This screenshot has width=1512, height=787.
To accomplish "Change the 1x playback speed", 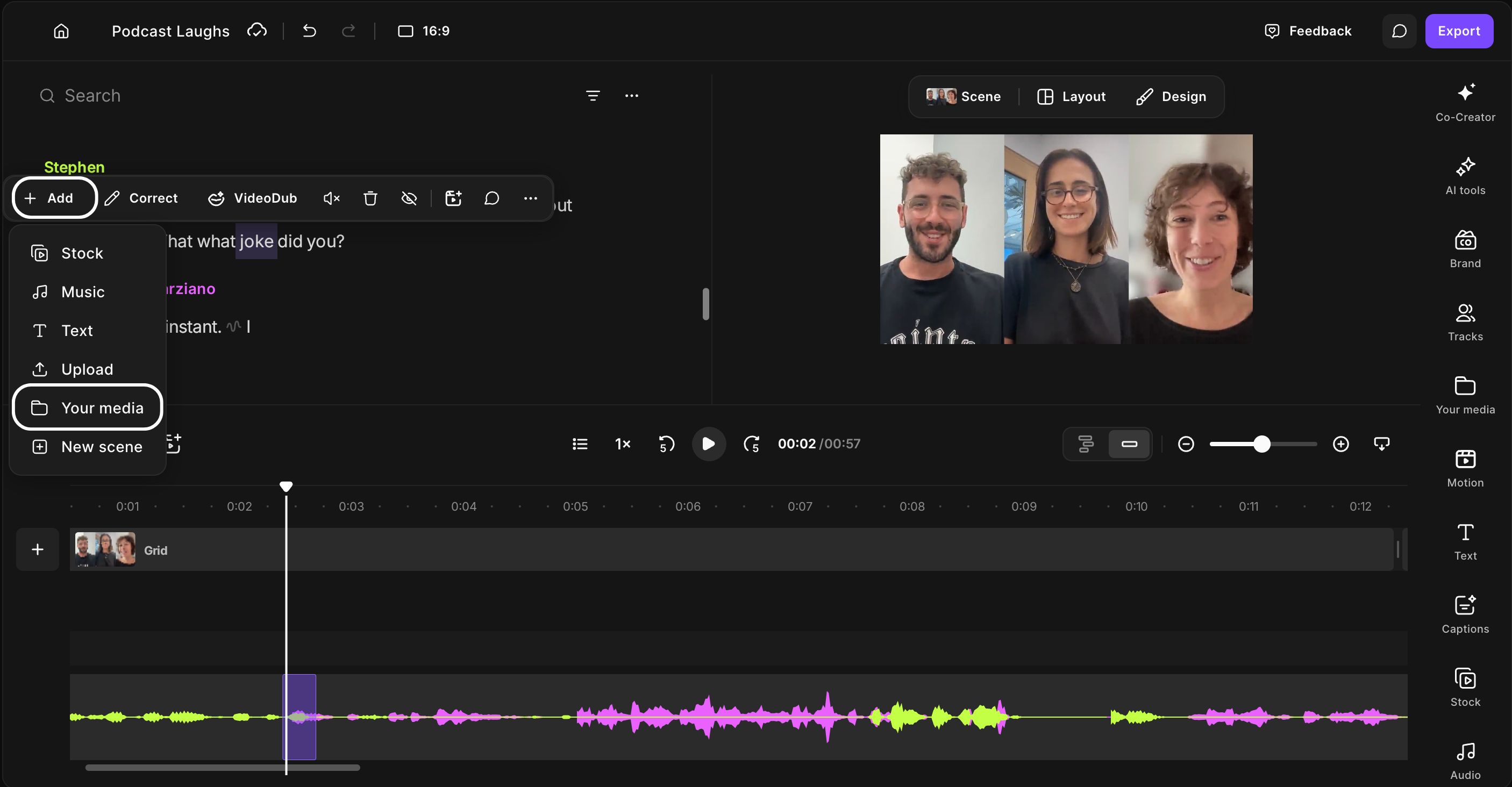I will coord(623,444).
